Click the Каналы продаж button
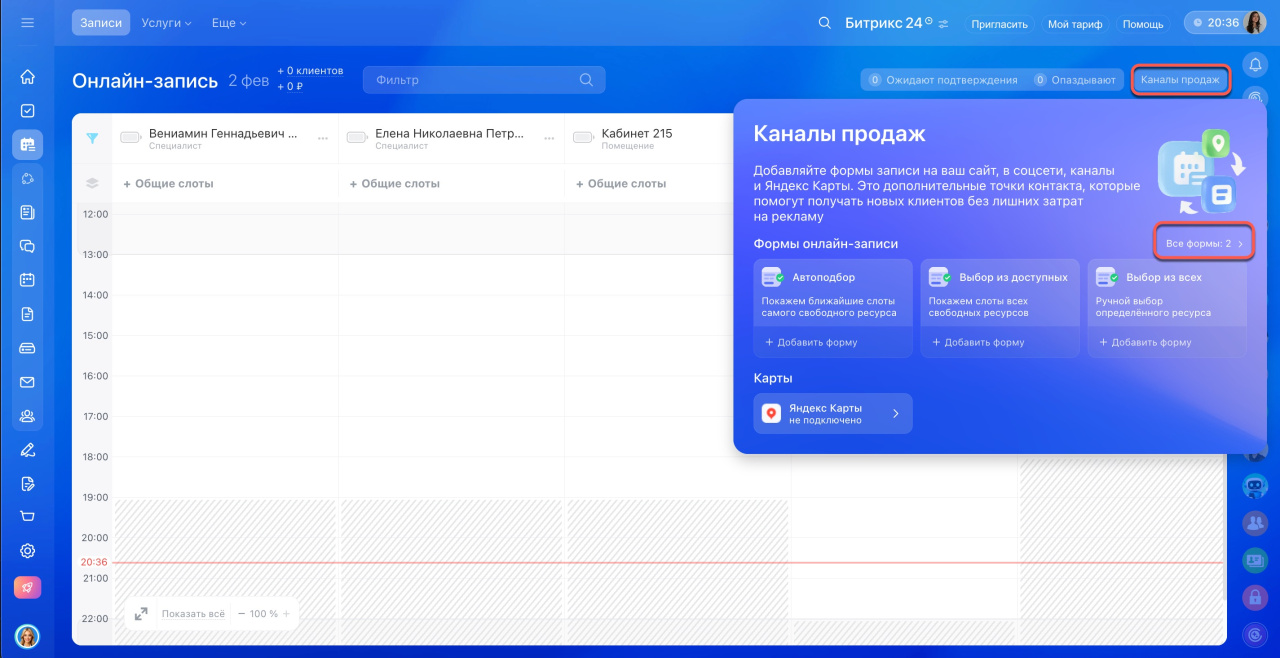The height and width of the screenshot is (658, 1280). [x=1180, y=80]
